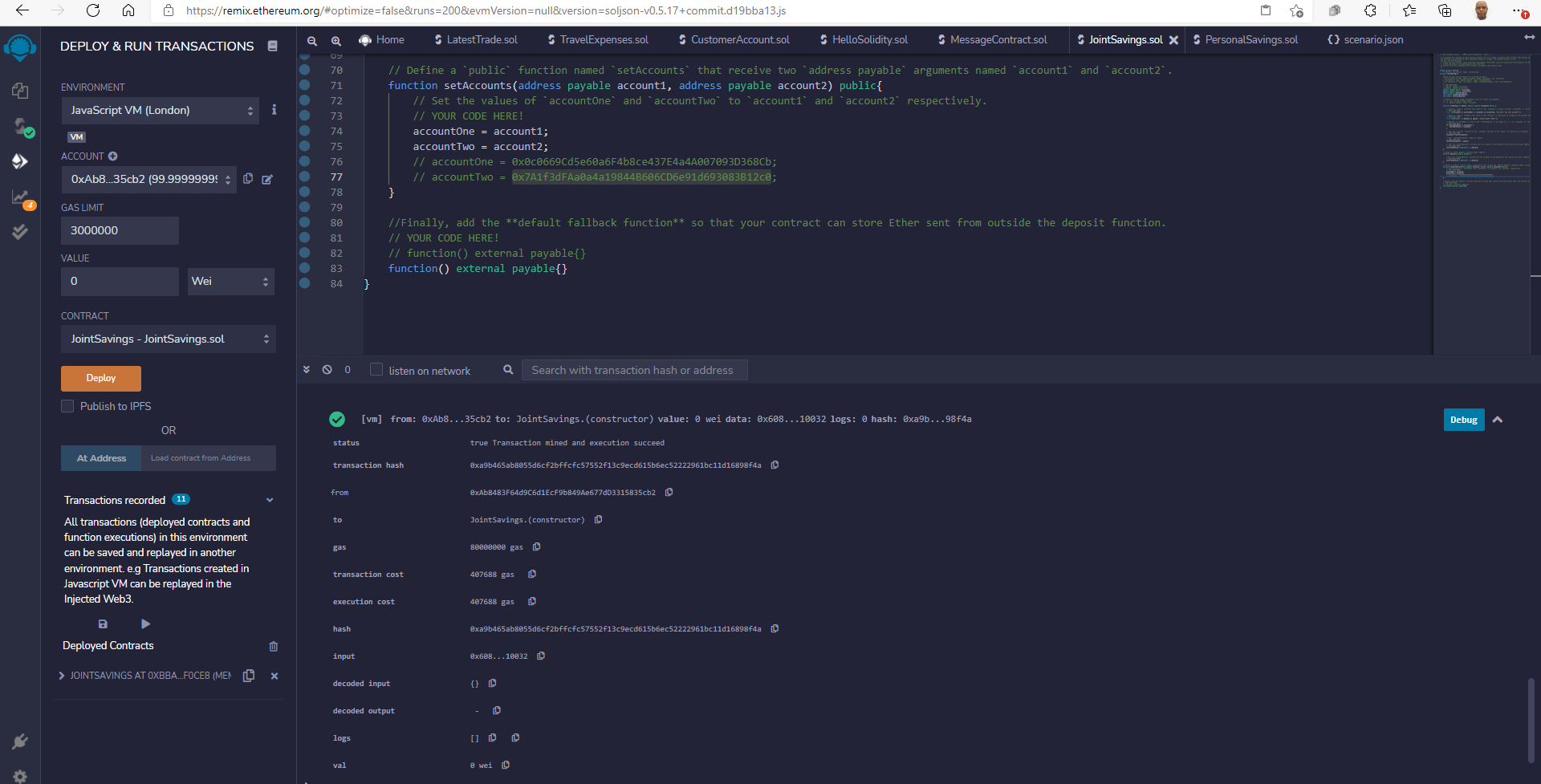
Task: Open the JointSavings contract dropdown
Action: [169, 339]
